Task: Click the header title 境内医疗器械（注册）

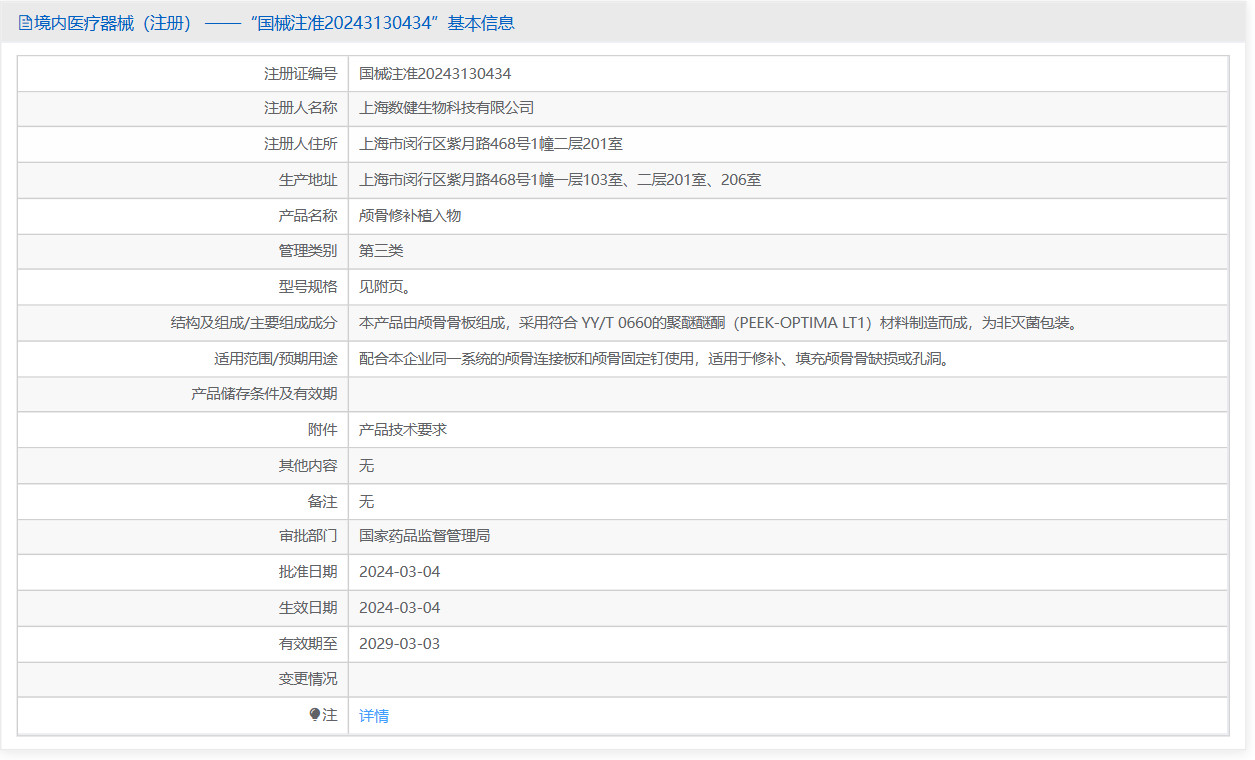Action: click(113, 23)
